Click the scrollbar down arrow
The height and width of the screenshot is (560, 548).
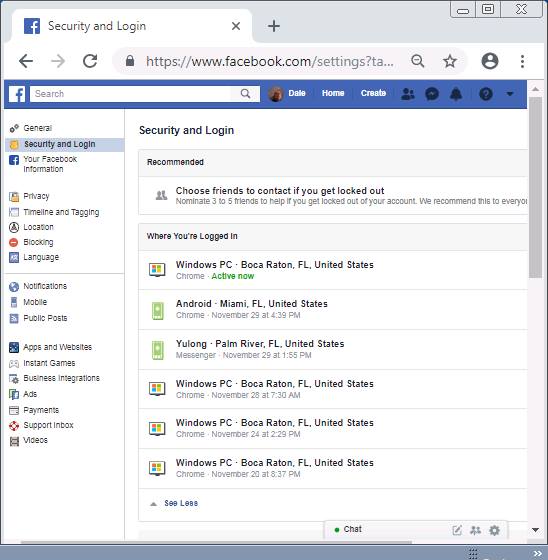pos(535,530)
